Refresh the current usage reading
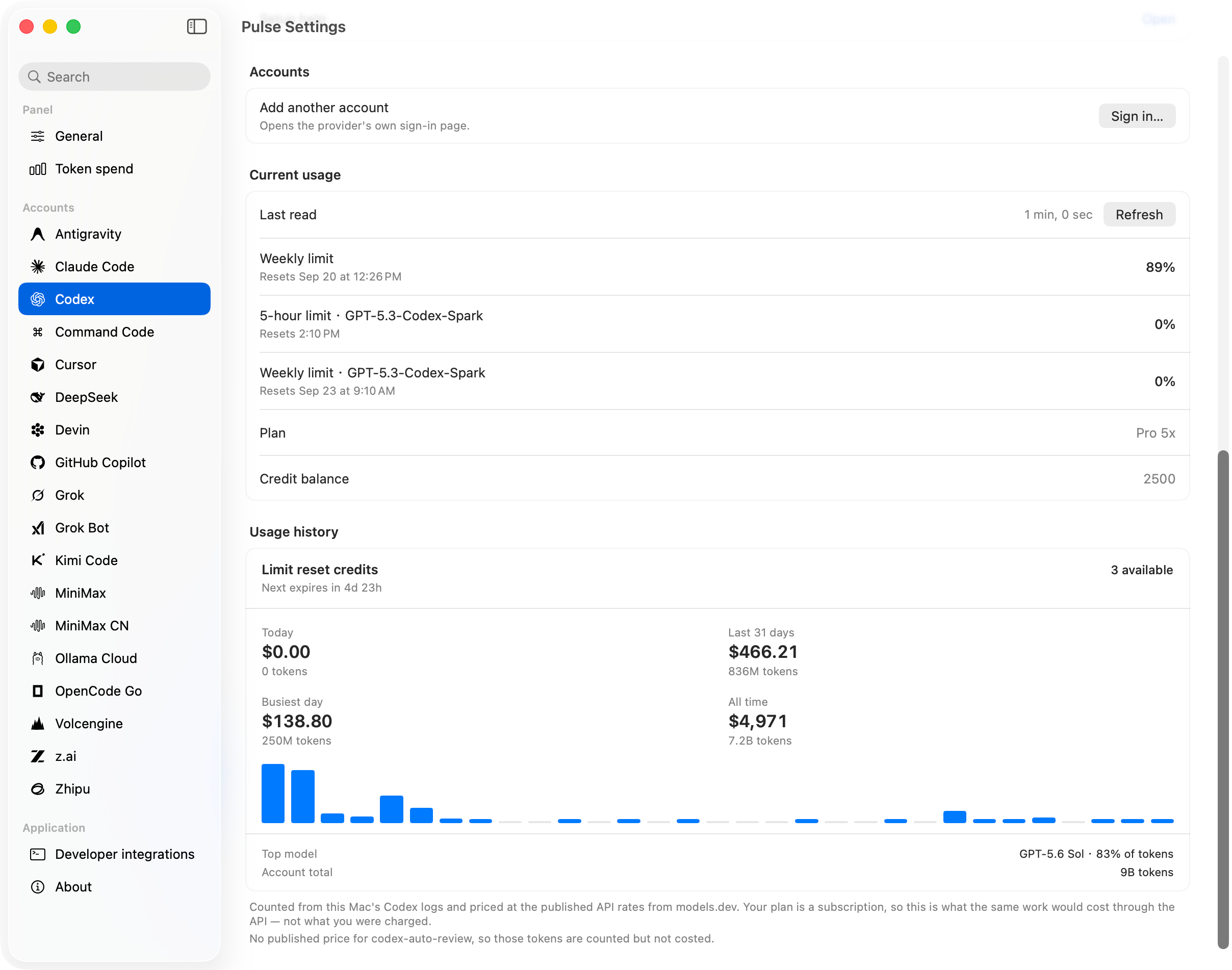Viewport: 1232px width, 970px height. [x=1139, y=215]
